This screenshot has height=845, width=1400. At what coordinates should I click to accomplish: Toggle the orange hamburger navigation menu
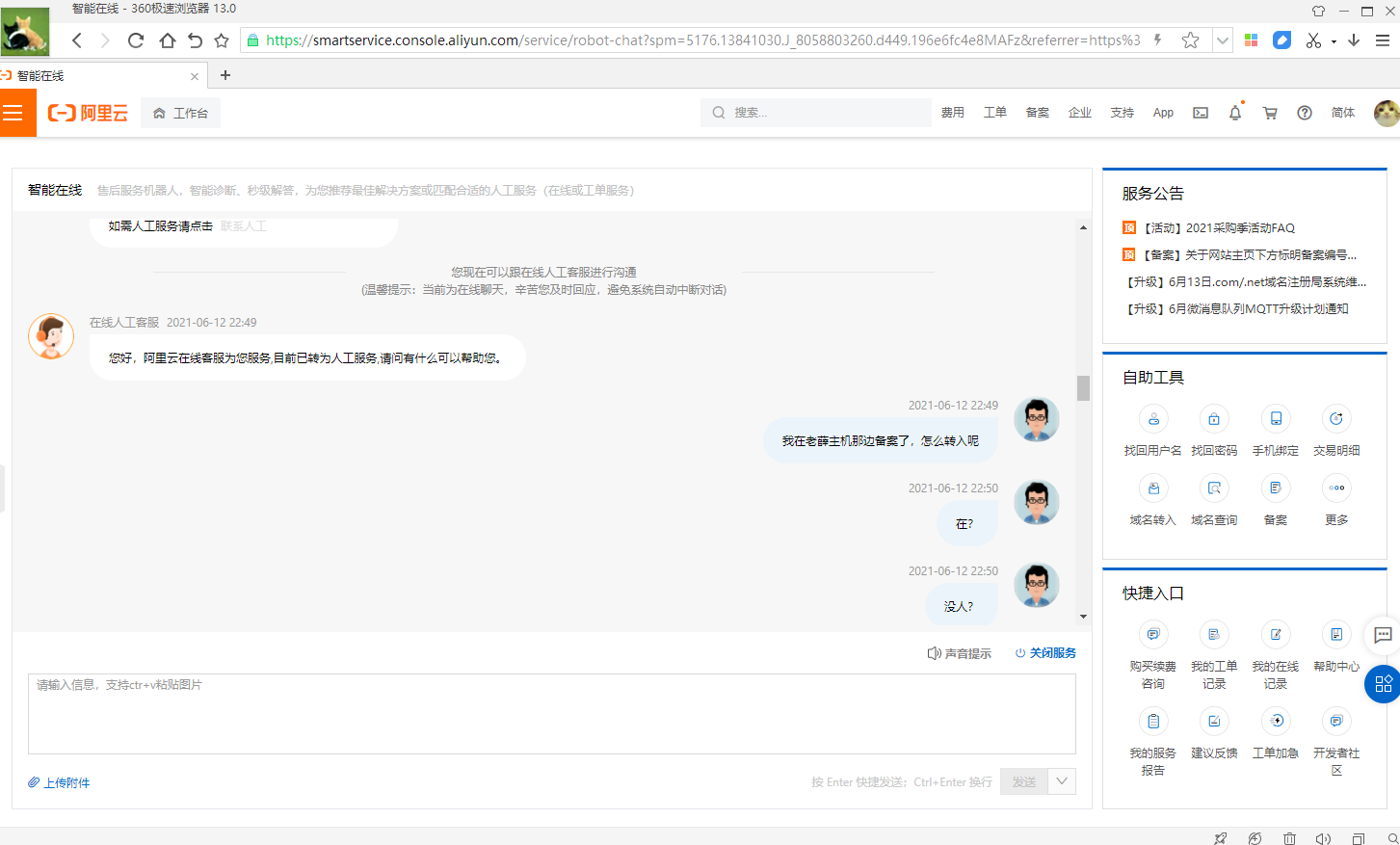(13, 113)
